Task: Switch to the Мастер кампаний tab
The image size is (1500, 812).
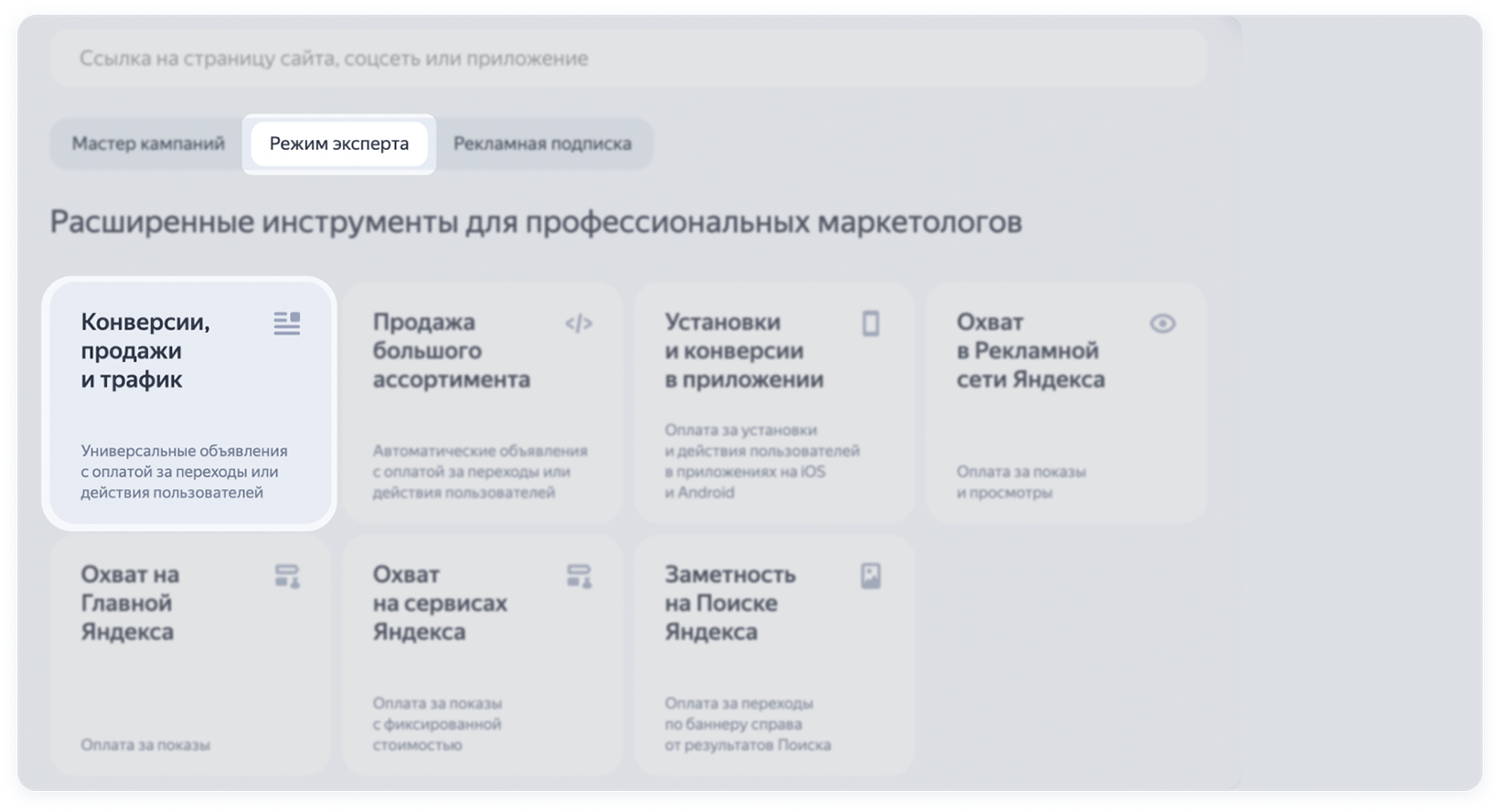Action: click(x=148, y=144)
